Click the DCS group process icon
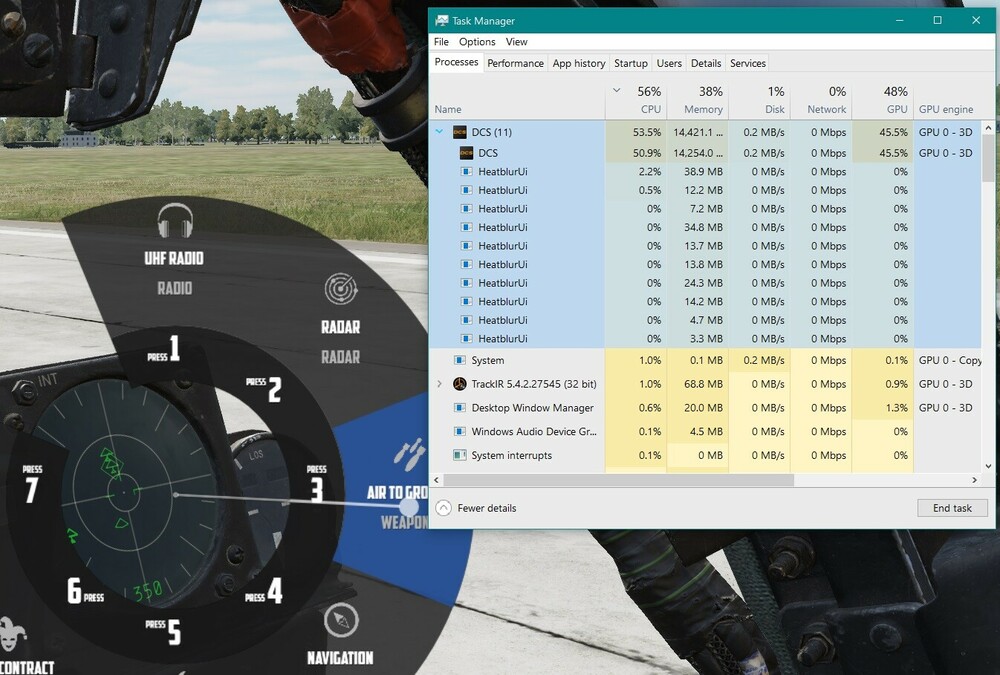 pos(460,132)
